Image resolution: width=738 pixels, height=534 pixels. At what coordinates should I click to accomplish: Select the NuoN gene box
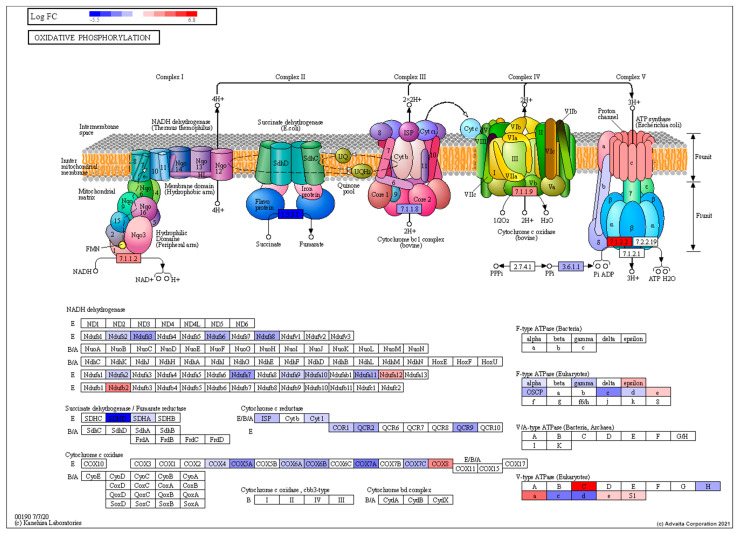[x=416, y=349]
